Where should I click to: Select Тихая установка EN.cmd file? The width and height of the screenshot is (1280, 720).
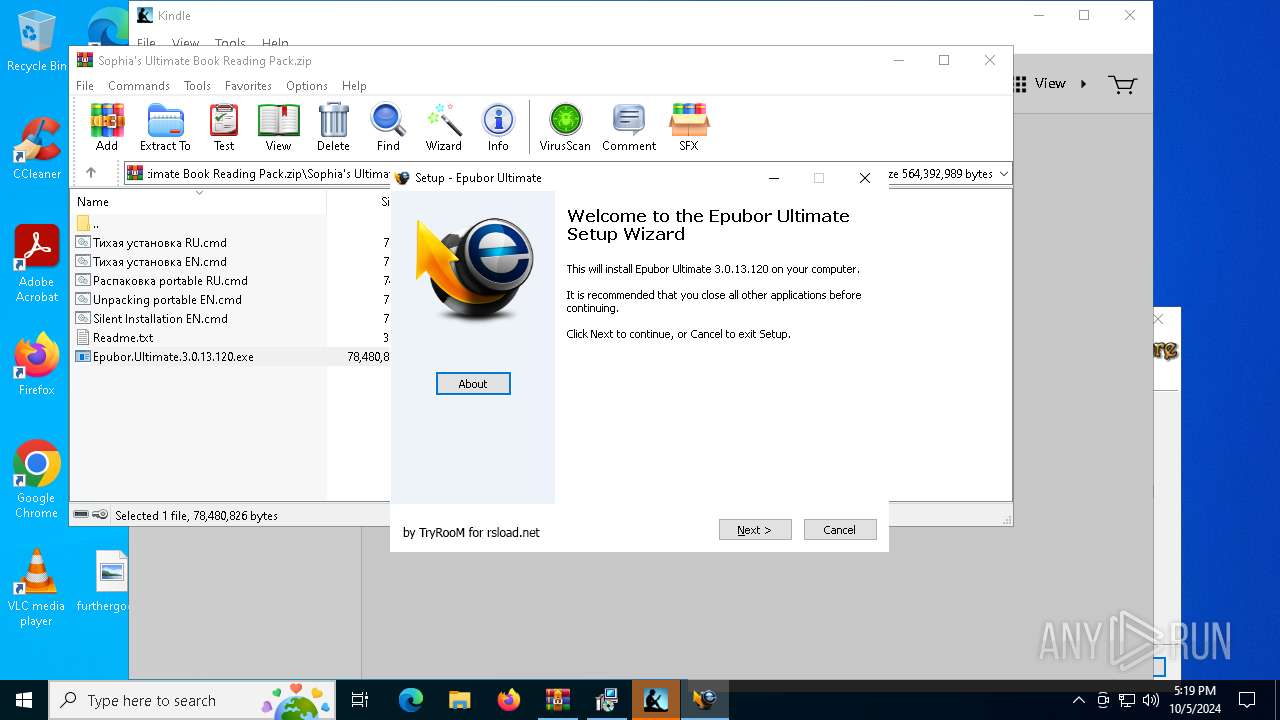click(x=159, y=262)
